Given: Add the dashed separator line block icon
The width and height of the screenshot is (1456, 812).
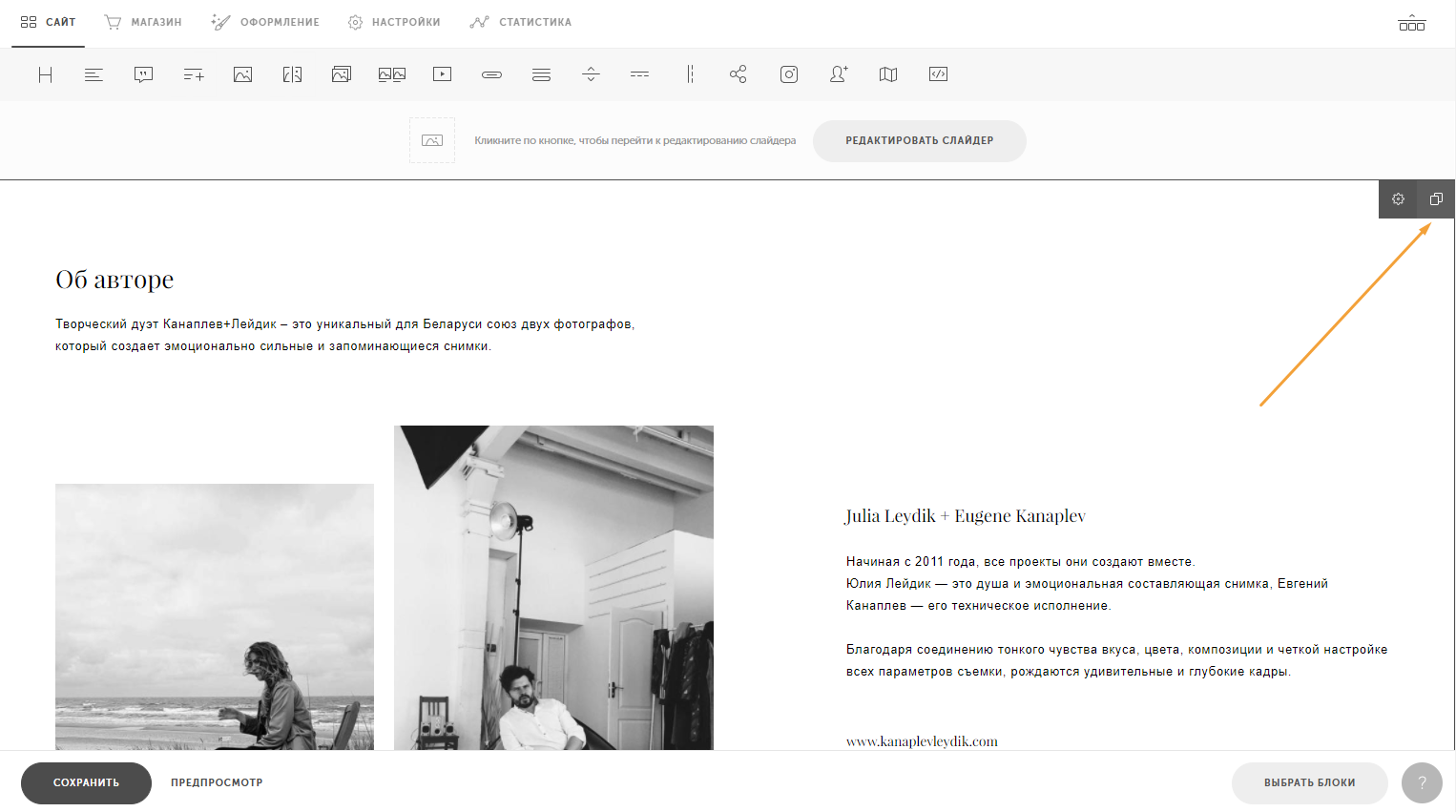Looking at the screenshot, I should tap(640, 74).
